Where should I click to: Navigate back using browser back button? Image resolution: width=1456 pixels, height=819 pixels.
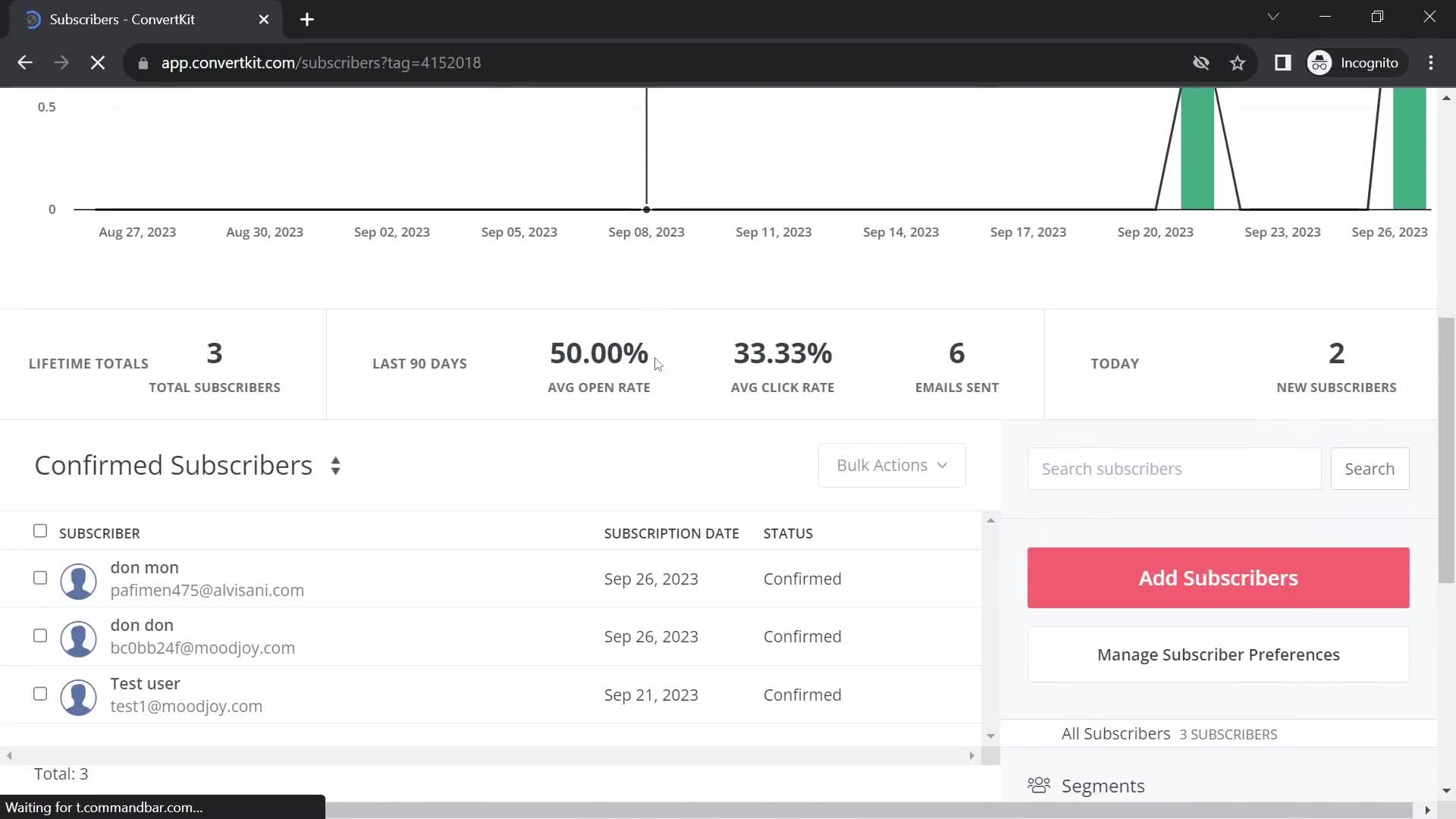click(25, 62)
